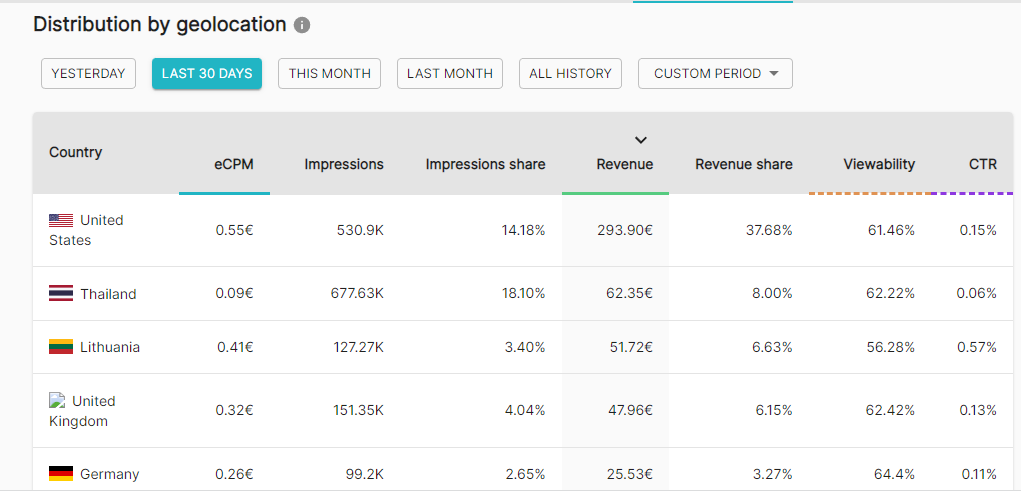1021x496 pixels.
Task: Click the Thailand flag icon
Action: [61, 294]
